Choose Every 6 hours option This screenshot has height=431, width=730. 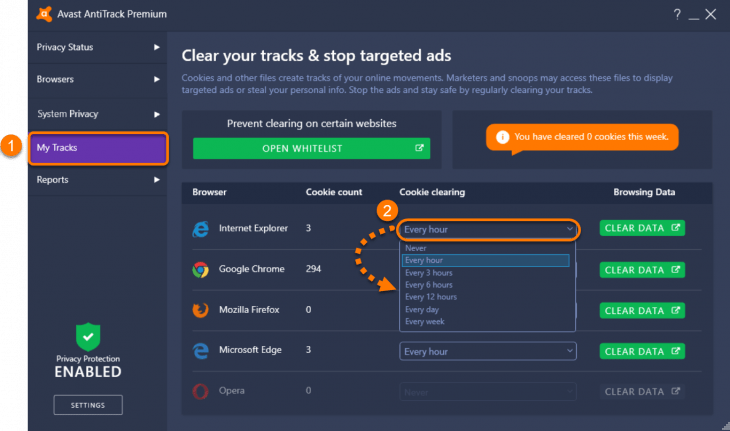click(x=485, y=285)
